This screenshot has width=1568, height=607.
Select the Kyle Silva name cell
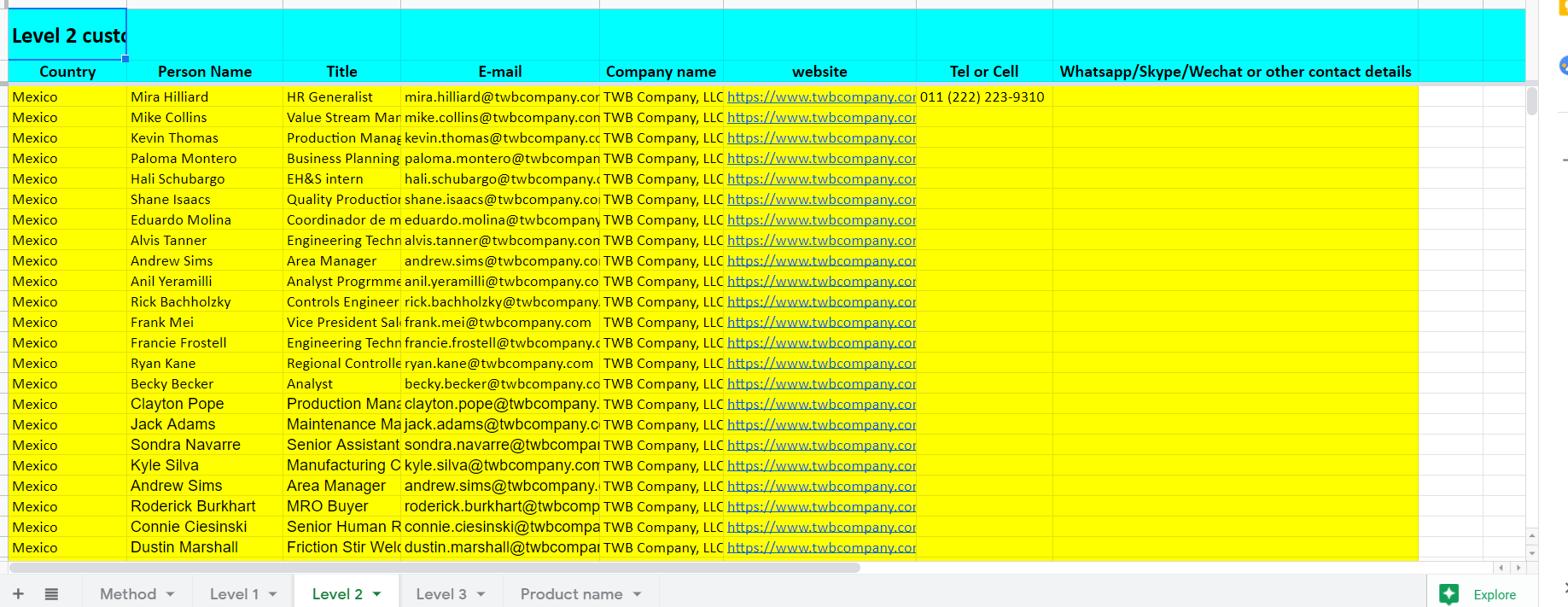tap(205, 465)
